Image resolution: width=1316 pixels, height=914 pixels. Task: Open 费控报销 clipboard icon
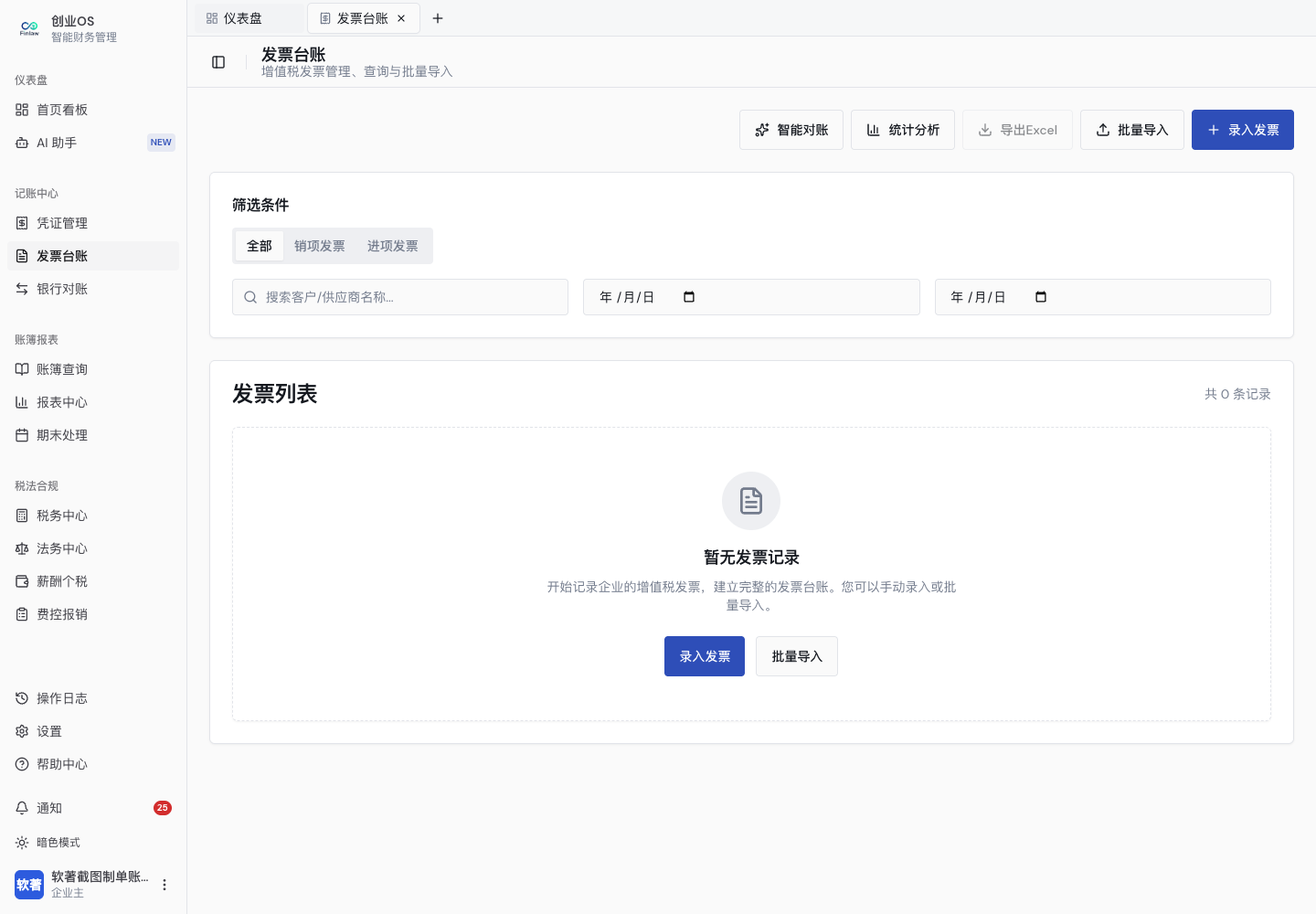click(22, 614)
